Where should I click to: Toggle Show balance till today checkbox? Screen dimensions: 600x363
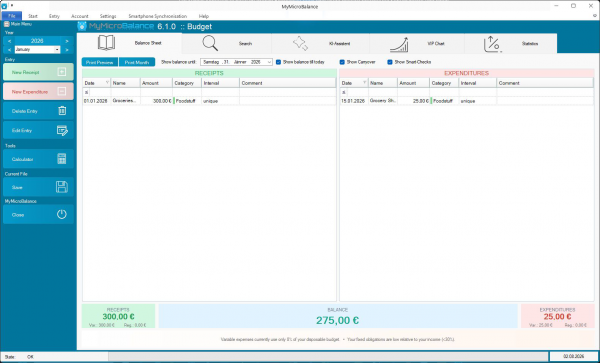pyautogui.click(x=279, y=62)
